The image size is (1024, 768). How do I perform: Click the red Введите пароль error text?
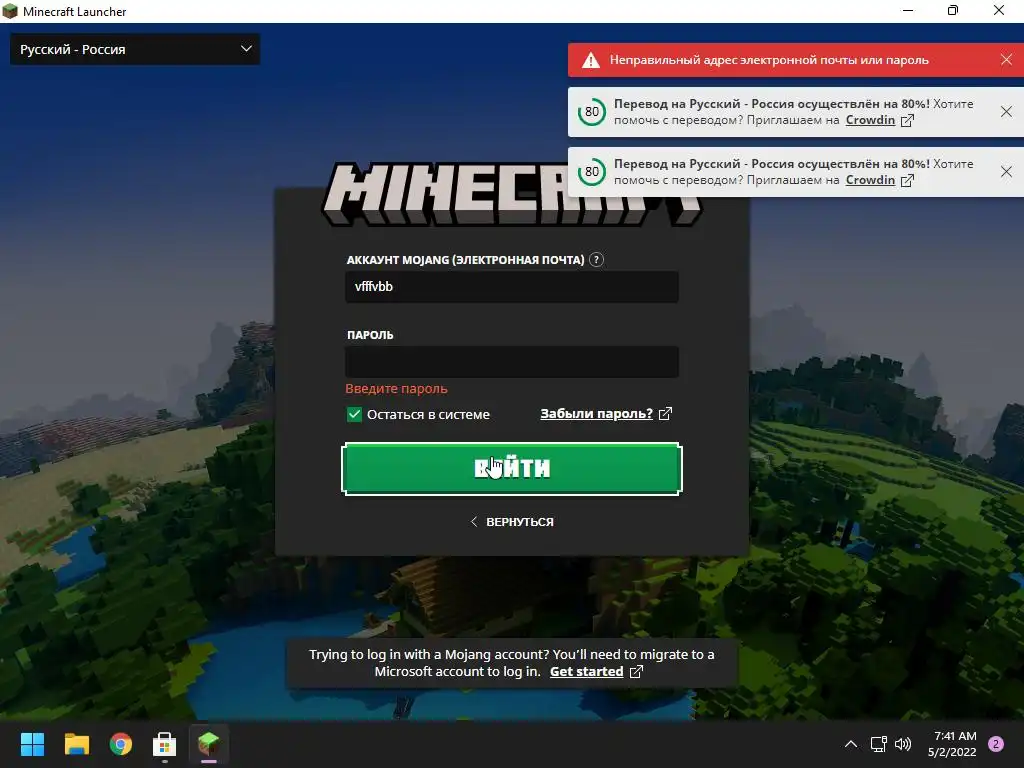[396, 389]
